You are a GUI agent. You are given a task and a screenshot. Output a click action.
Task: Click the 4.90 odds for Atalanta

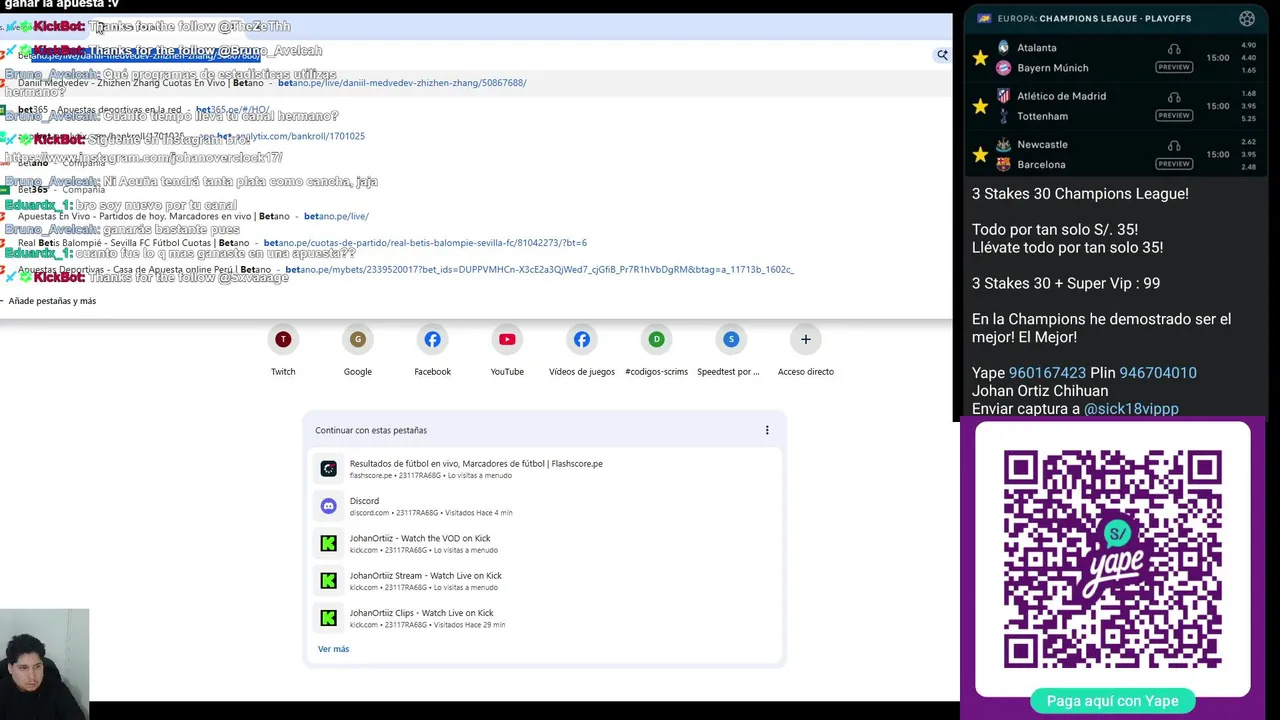1248,45
